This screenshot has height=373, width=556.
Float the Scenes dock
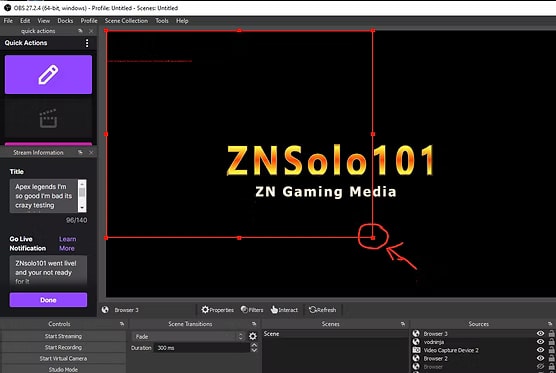click(x=403, y=324)
